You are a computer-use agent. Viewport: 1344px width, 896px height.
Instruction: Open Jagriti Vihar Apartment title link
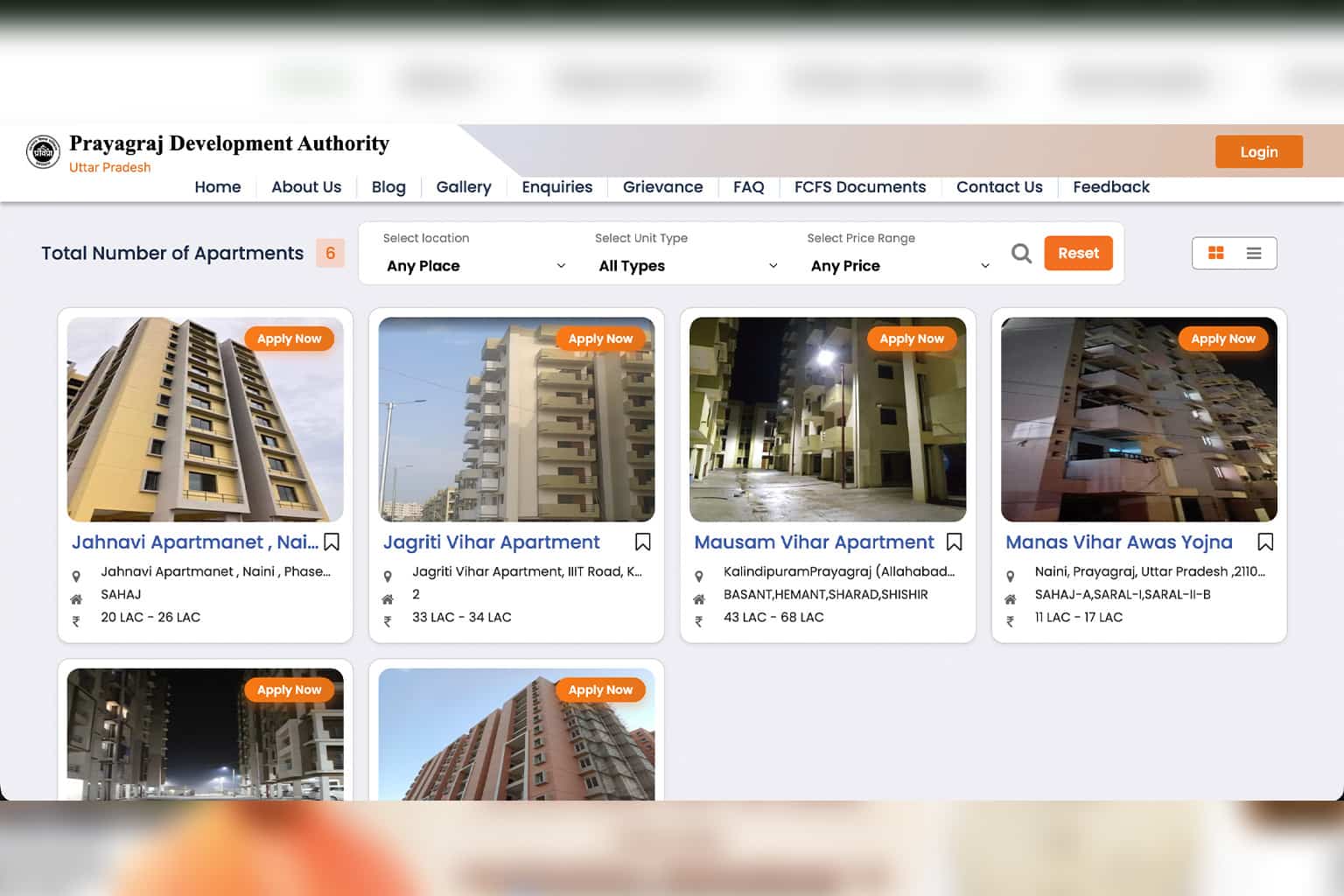[x=492, y=542]
